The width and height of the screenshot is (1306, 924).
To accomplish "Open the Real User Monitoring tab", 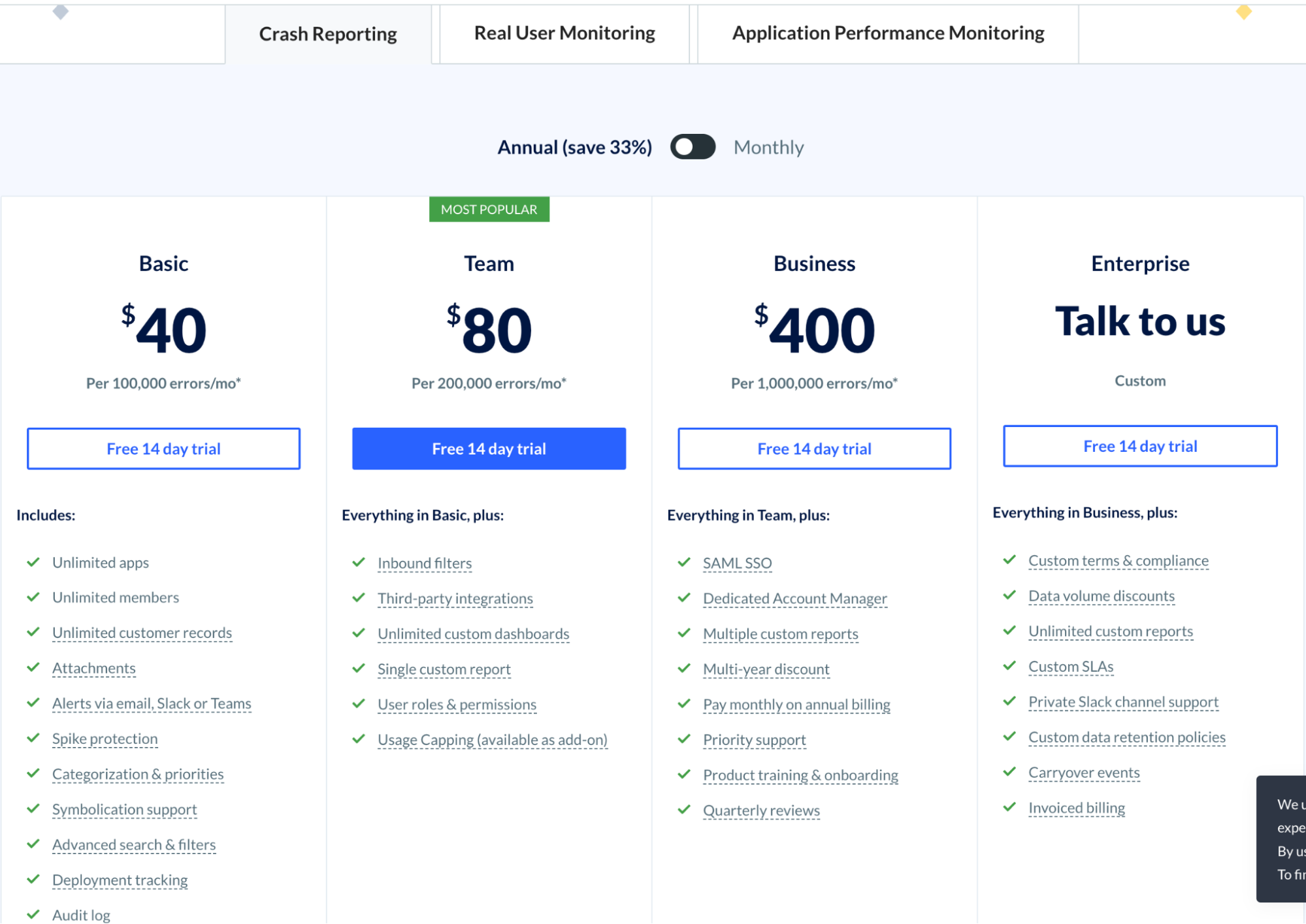I will click(564, 33).
